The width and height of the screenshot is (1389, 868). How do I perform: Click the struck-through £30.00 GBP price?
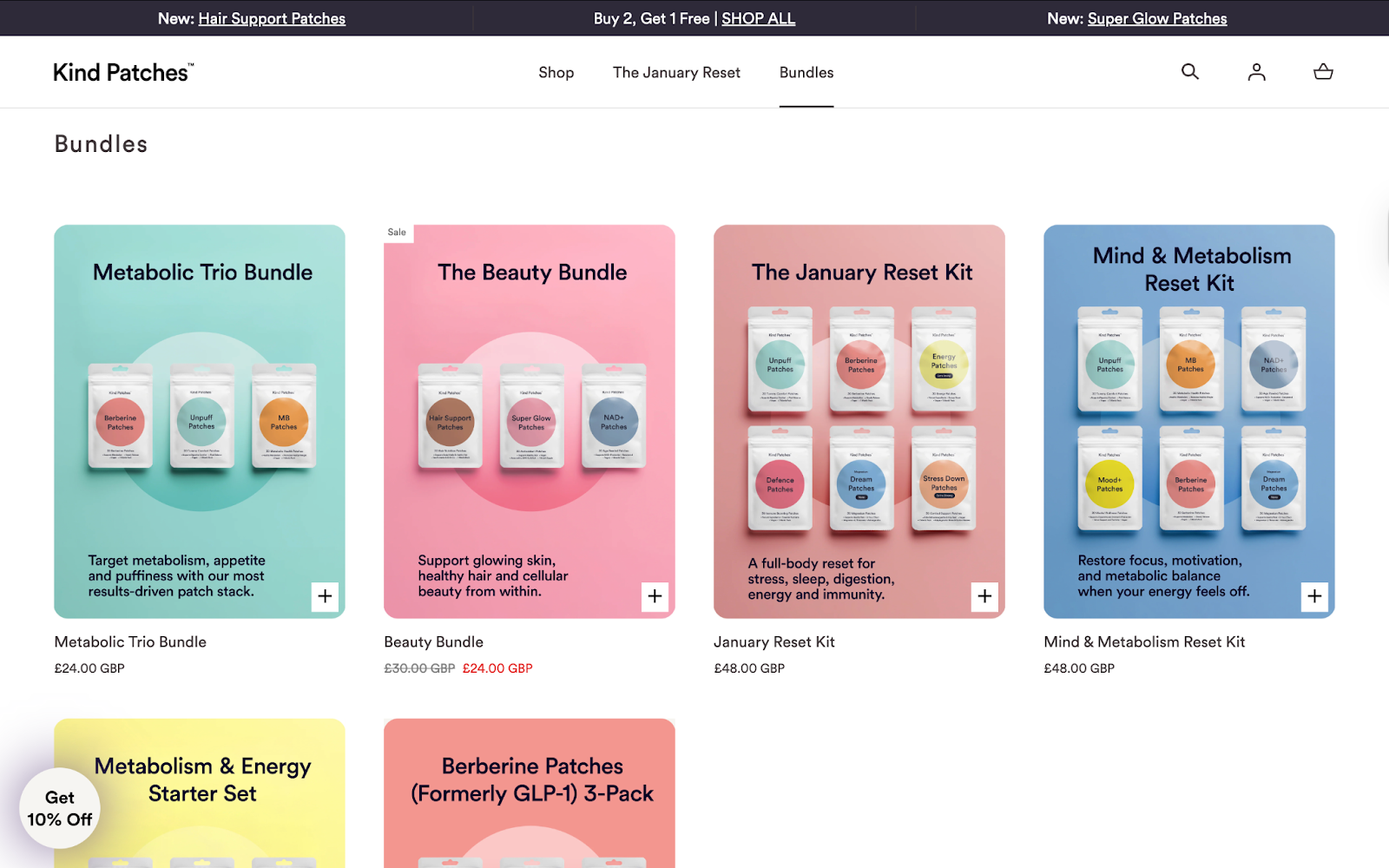(x=419, y=668)
